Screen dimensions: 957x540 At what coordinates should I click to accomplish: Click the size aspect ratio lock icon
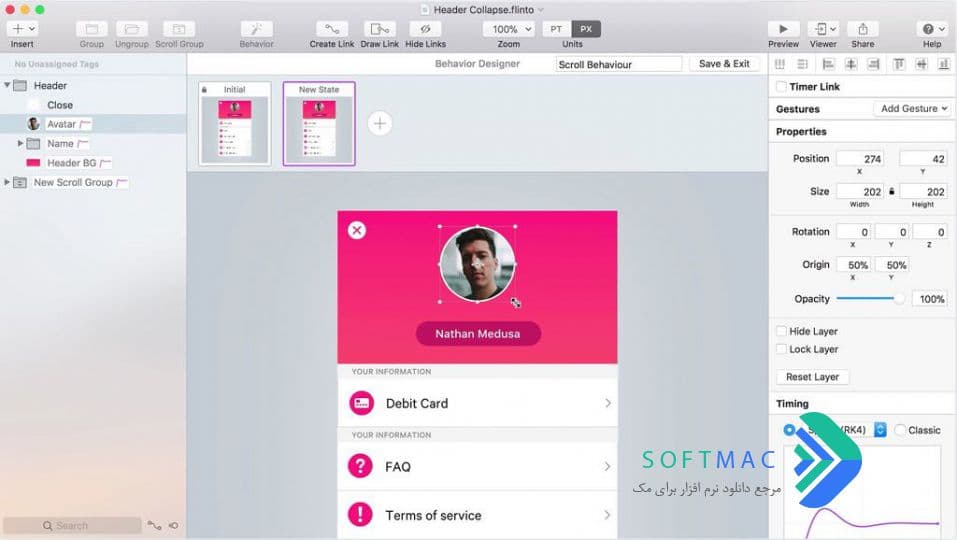click(892, 192)
